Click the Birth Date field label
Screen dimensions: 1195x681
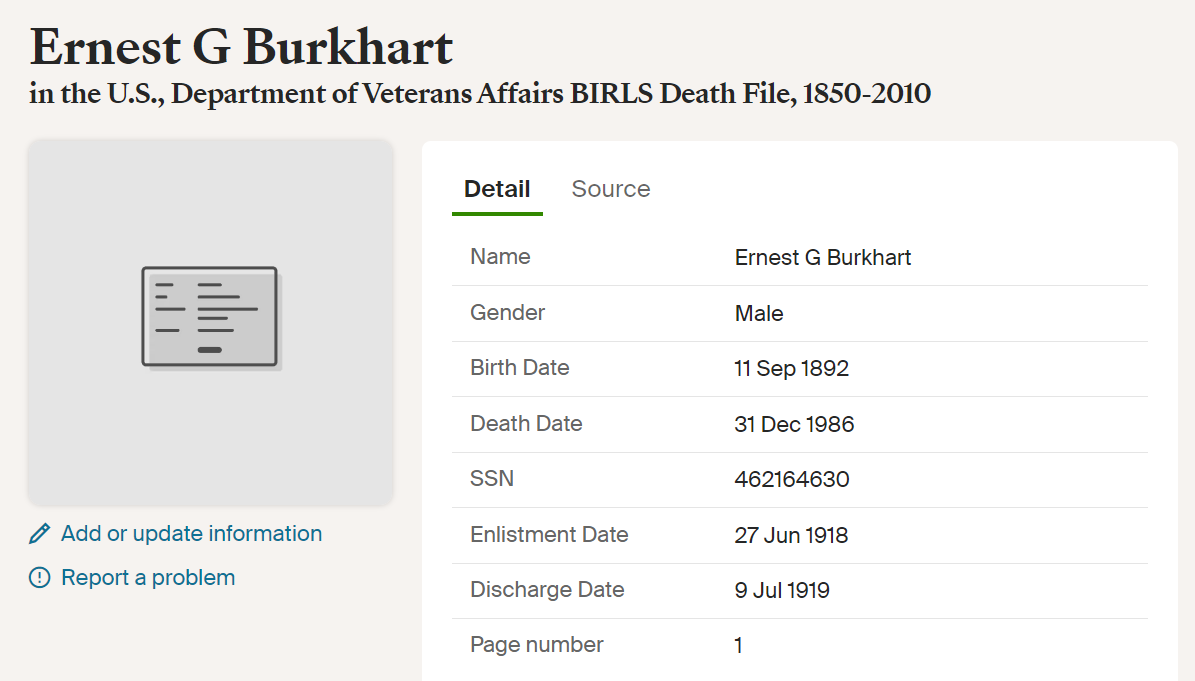519,368
